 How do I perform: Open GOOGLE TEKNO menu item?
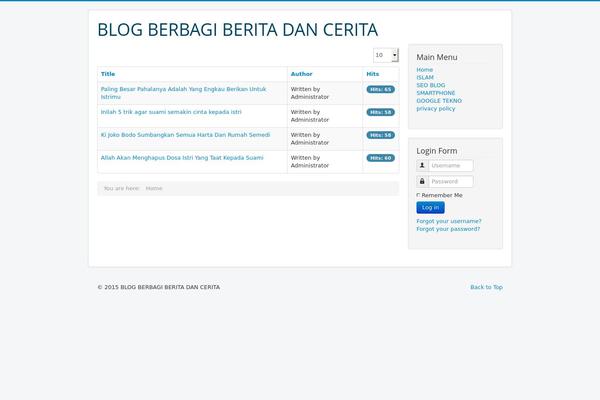point(439,101)
